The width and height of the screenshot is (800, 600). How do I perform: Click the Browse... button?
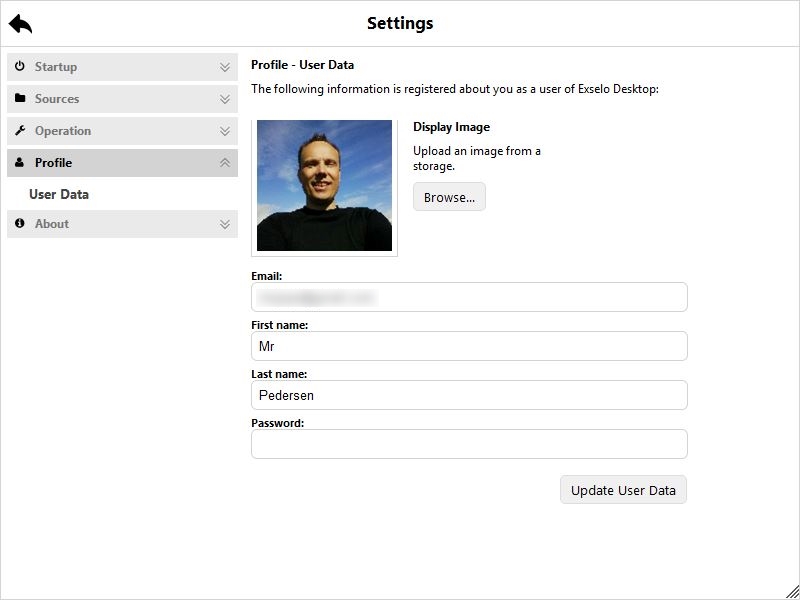449,197
